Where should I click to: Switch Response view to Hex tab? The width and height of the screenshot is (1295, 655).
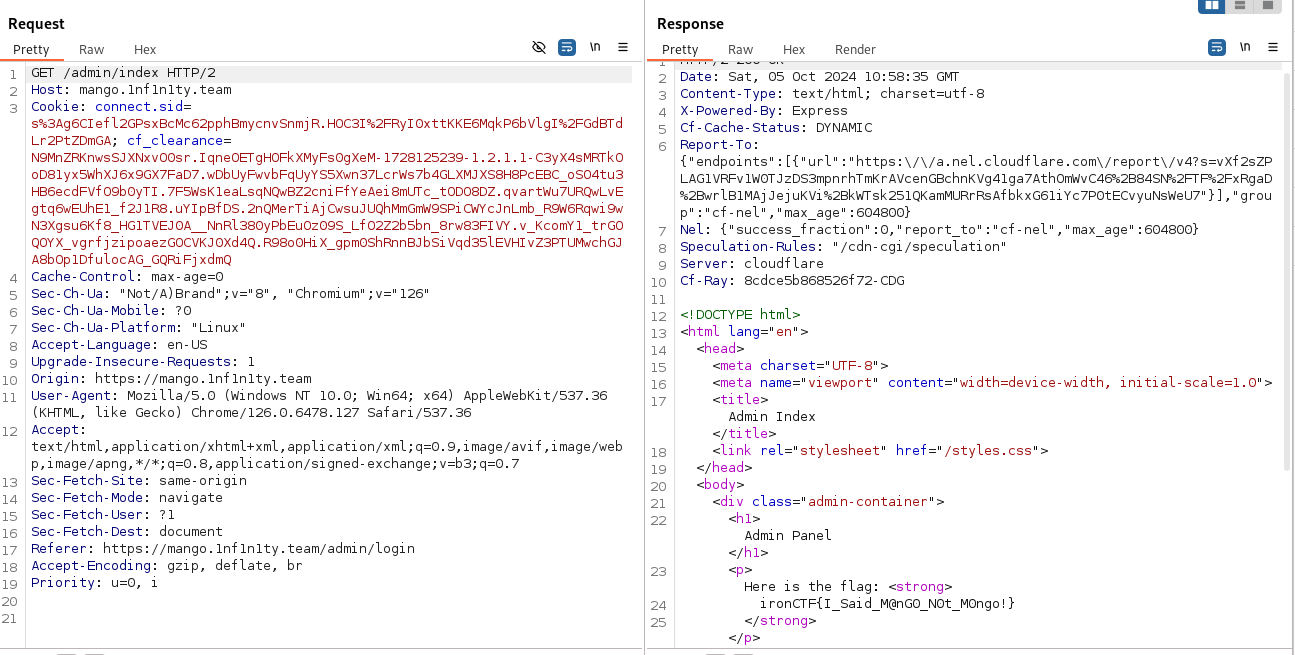point(794,49)
